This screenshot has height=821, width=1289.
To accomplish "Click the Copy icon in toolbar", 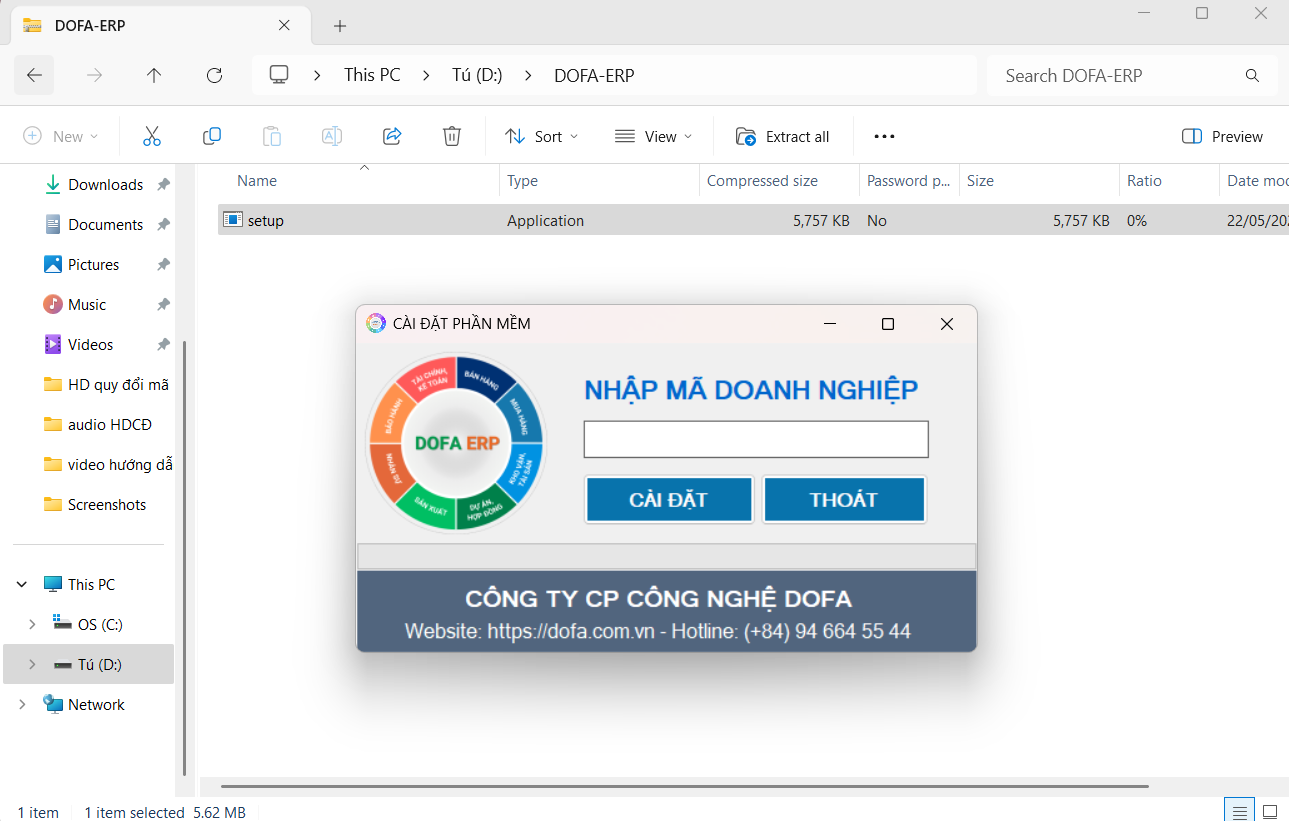I will pos(212,136).
